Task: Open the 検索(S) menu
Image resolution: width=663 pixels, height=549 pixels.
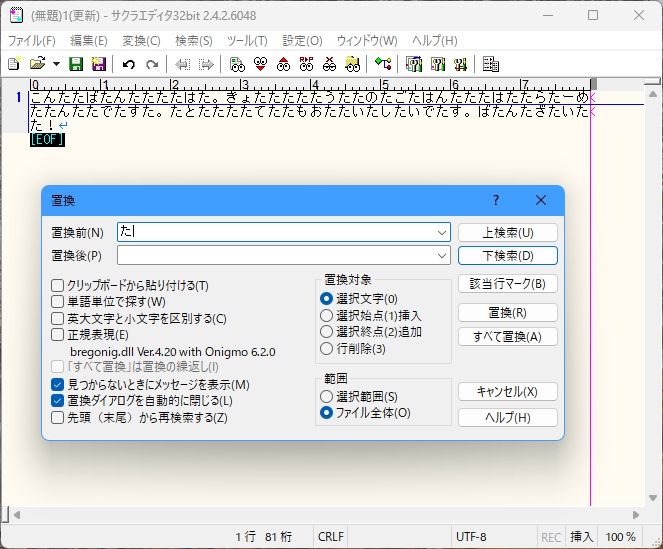Action: pyautogui.click(x=194, y=41)
